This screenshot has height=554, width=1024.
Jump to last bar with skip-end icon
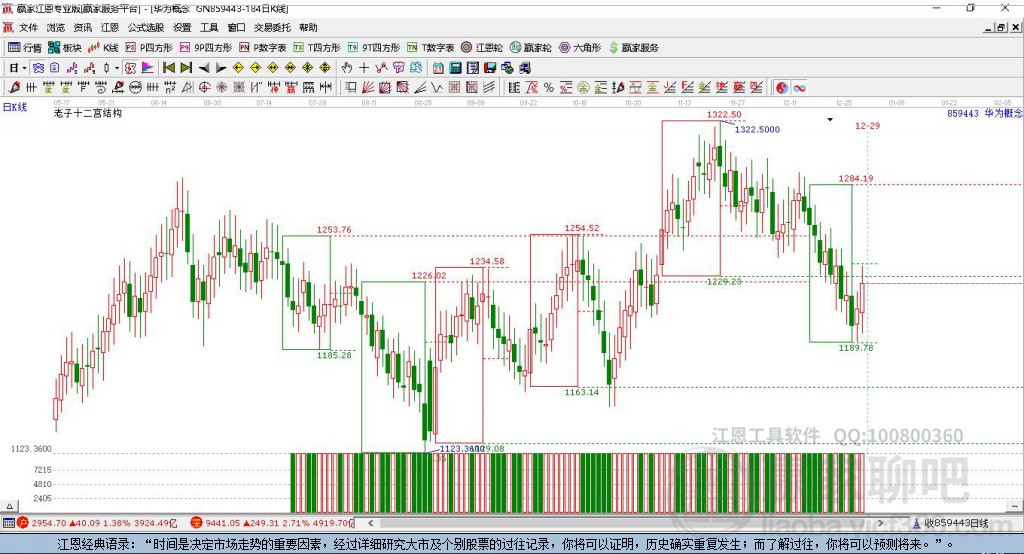pyautogui.click(x=186, y=68)
